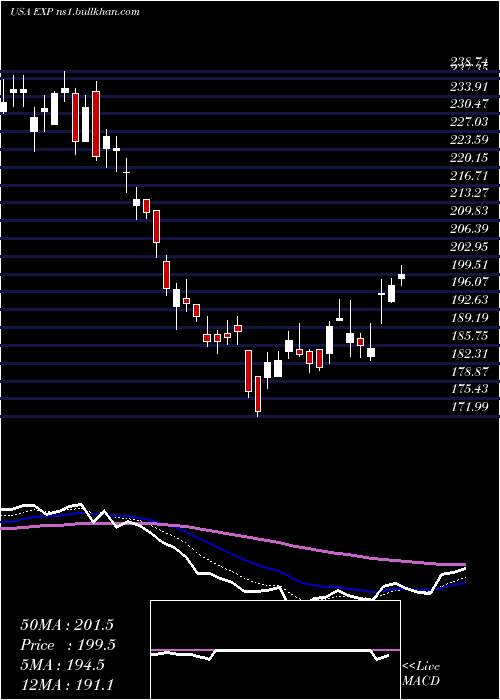Click the 223.59 price axis label
The width and height of the screenshot is (500, 700).
(x=469, y=140)
